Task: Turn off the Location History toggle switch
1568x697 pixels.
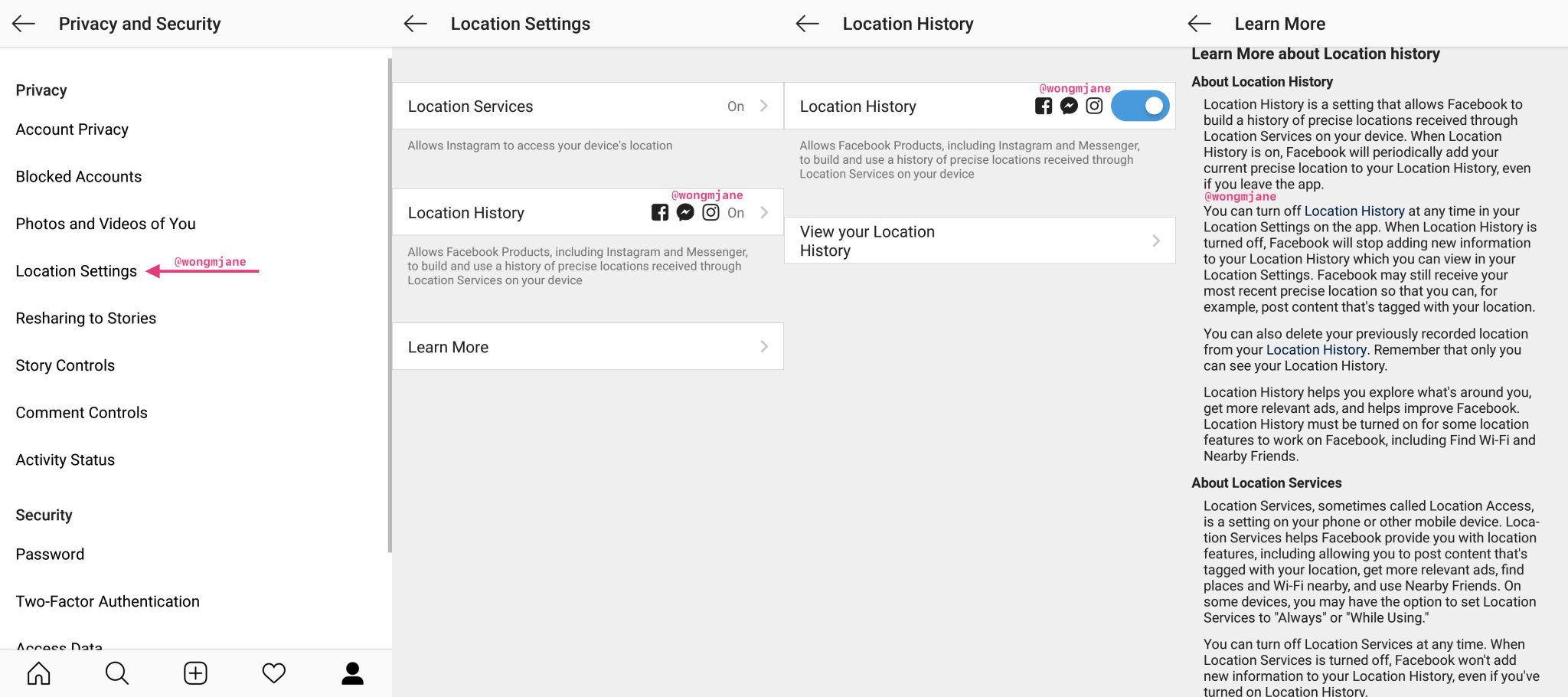Action: (1139, 106)
